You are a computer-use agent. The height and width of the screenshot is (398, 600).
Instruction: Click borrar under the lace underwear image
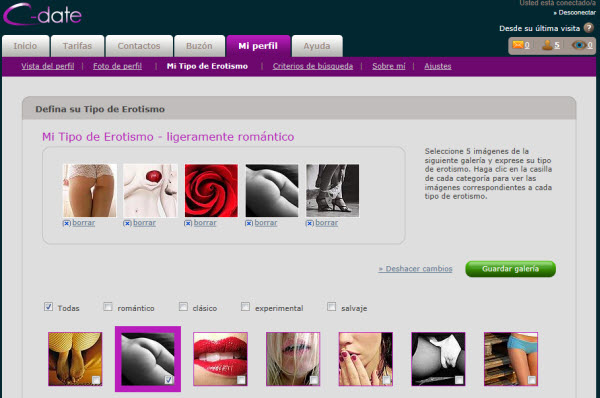83,223
